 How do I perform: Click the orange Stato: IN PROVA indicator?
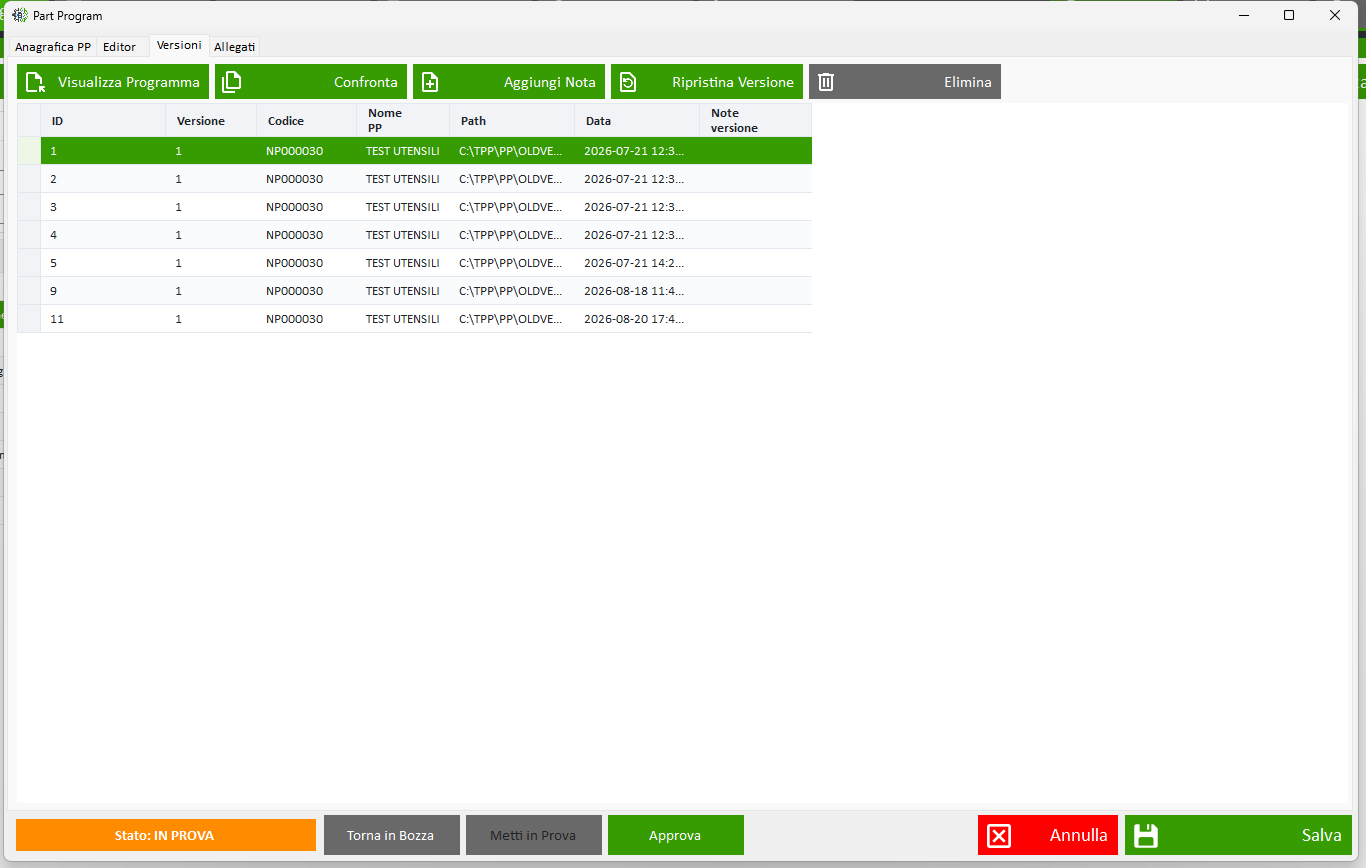point(166,835)
